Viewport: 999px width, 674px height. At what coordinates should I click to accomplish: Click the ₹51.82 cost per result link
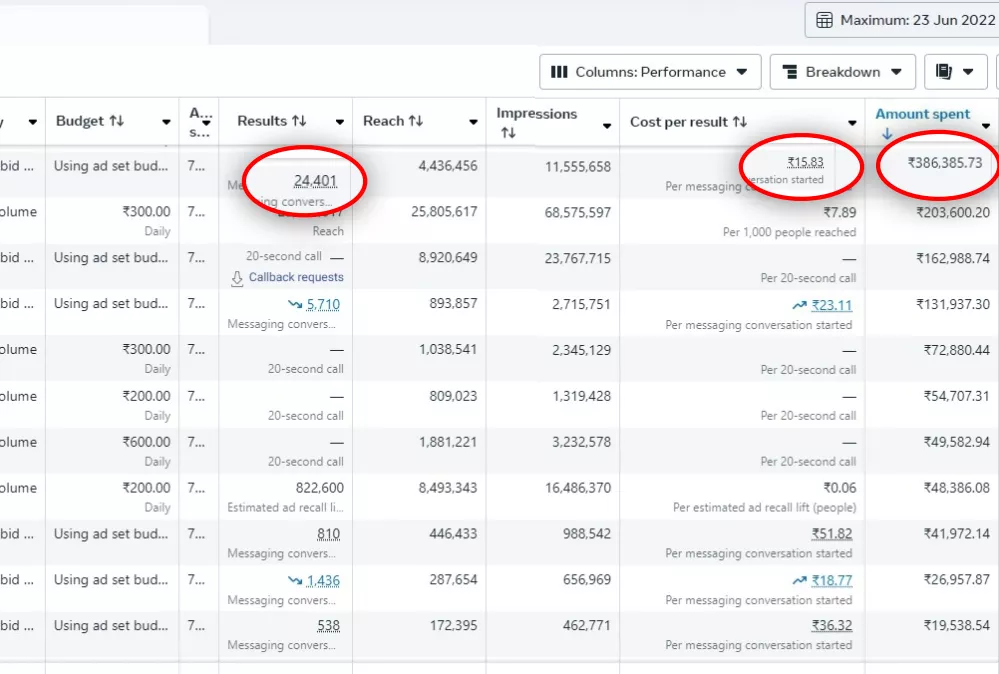tap(832, 534)
